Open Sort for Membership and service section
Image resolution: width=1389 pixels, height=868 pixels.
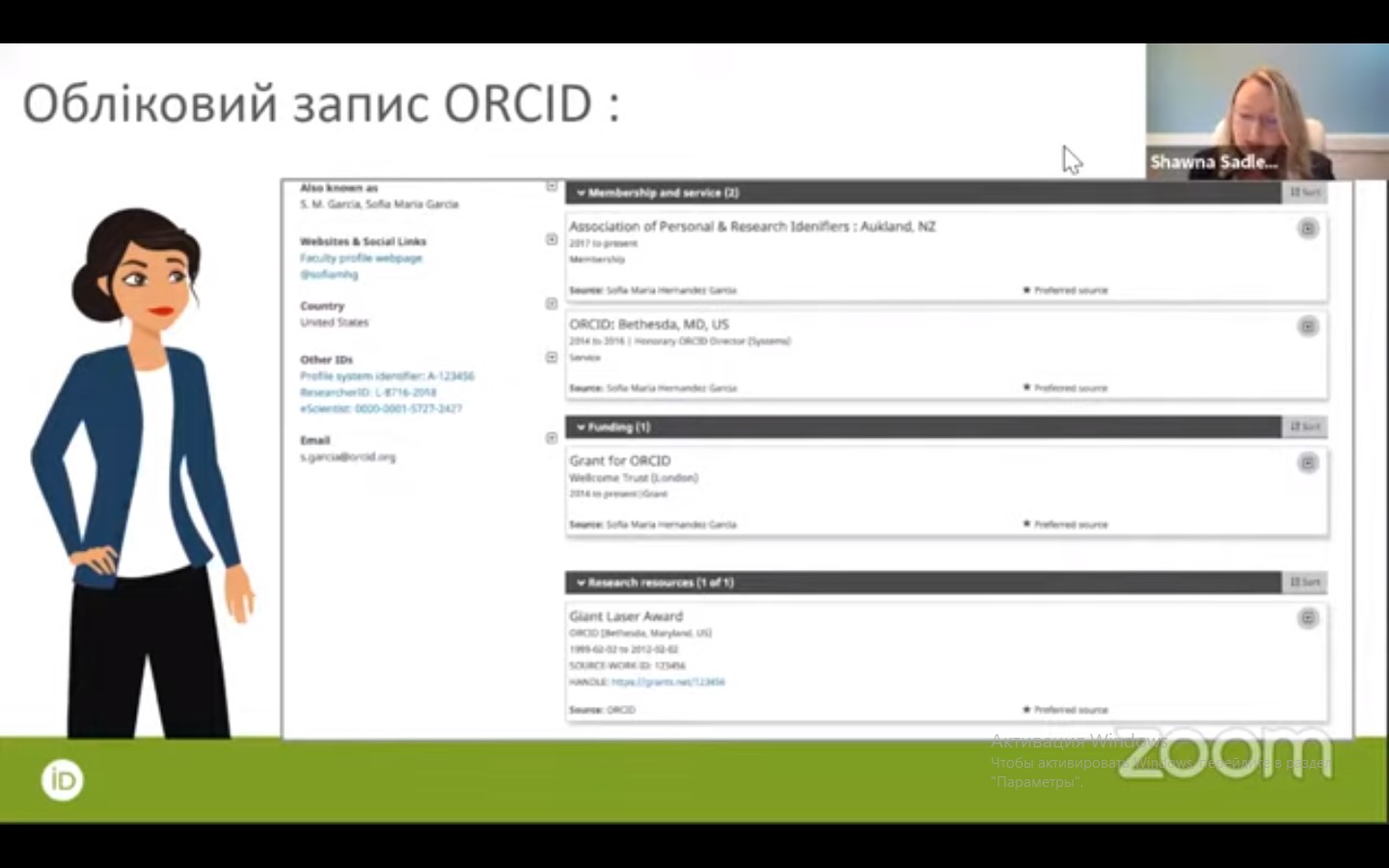tap(1305, 193)
